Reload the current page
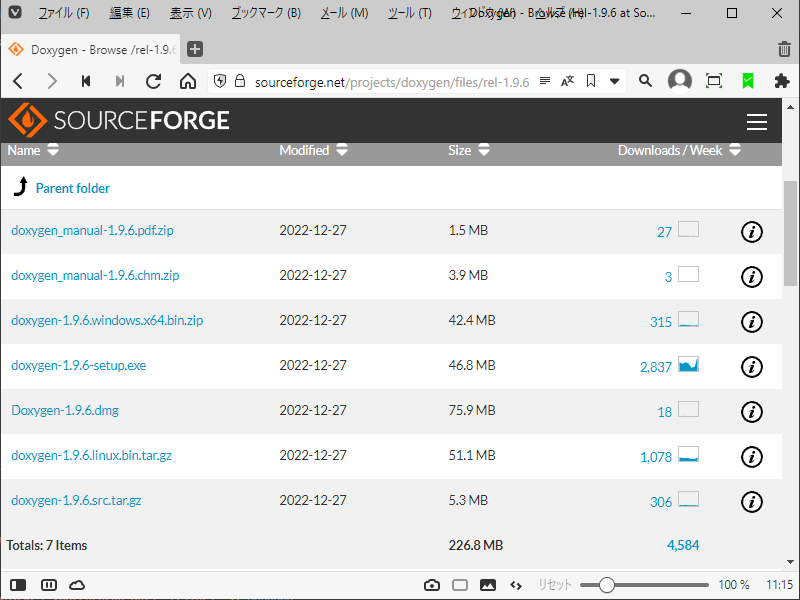The width and height of the screenshot is (800, 600). click(153, 81)
